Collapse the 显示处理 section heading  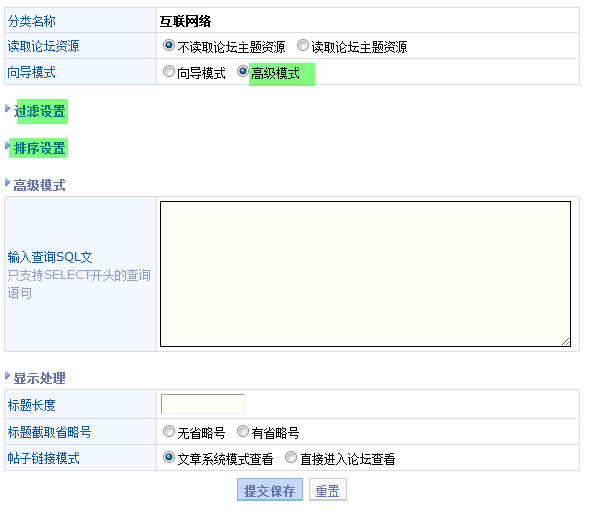coord(39,378)
